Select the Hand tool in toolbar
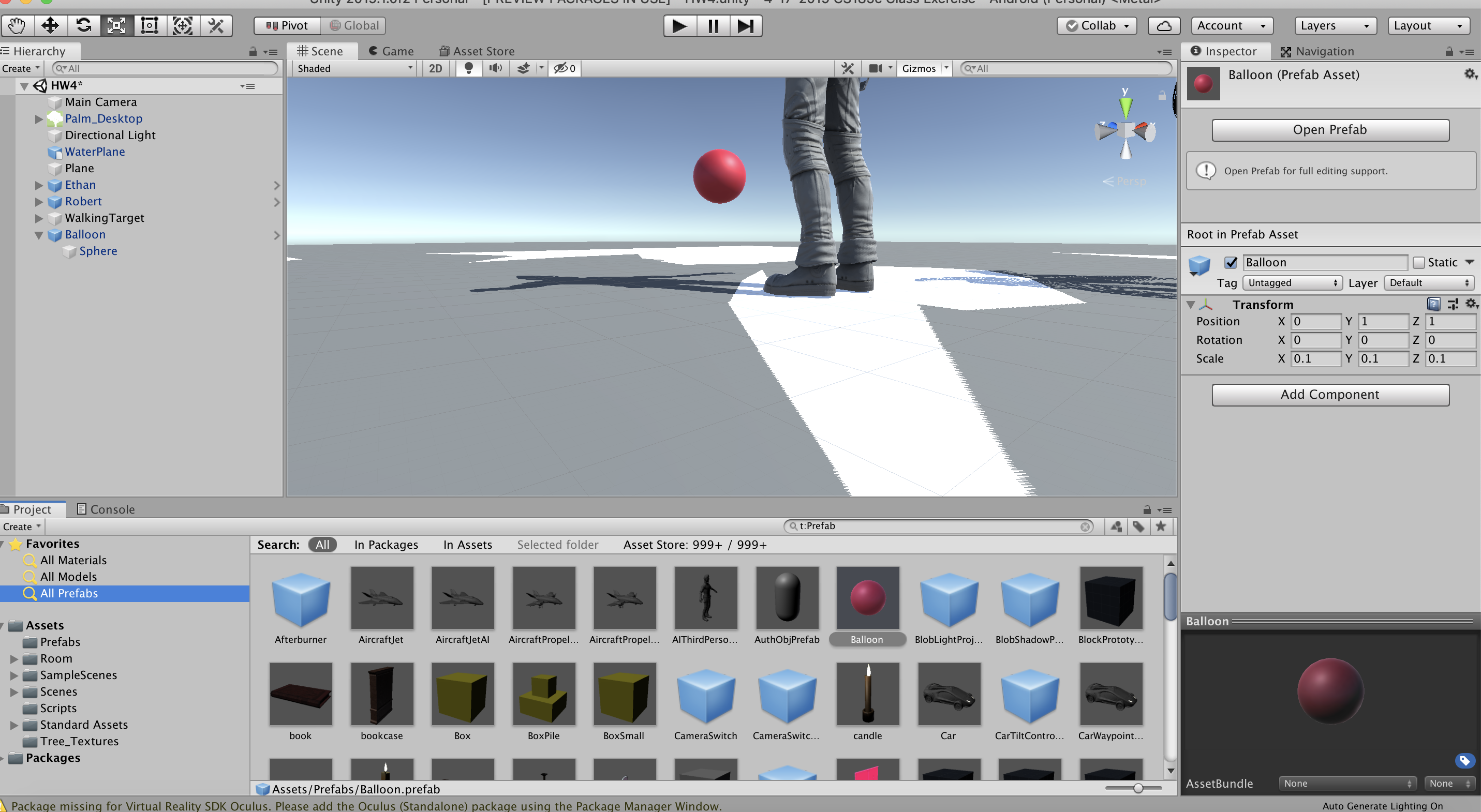 (17, 26)
